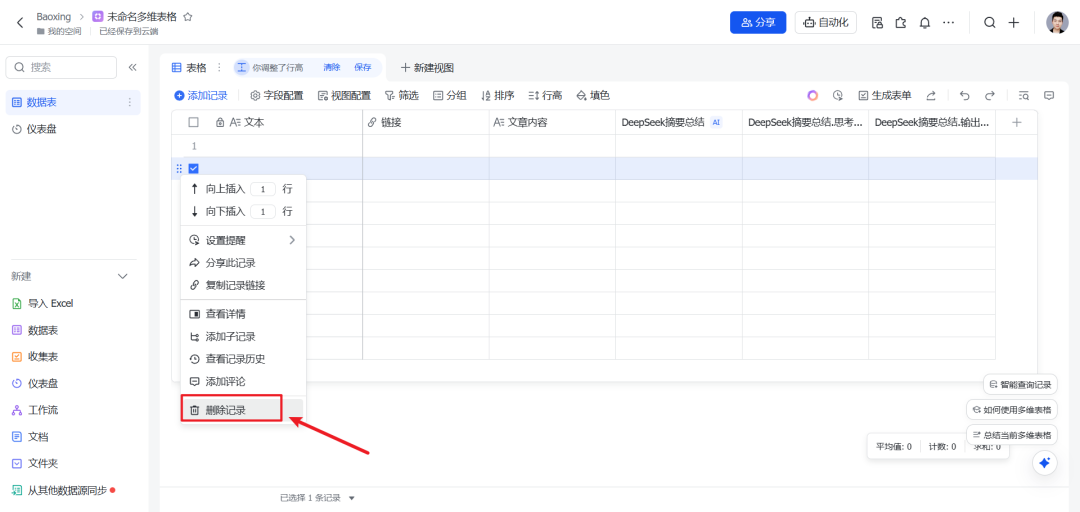Uncheck the selected second row checkbox
The image size is (1080, 512).
point(194,169)
